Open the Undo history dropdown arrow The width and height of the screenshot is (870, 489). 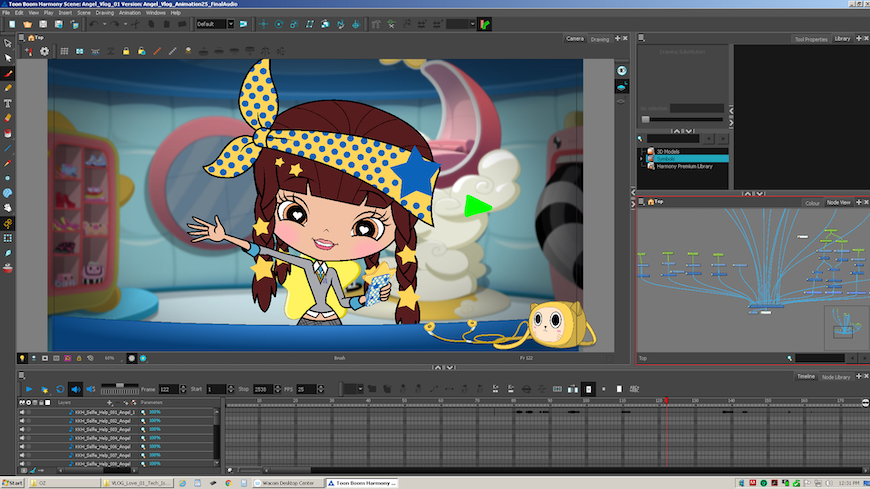[104, 24]
